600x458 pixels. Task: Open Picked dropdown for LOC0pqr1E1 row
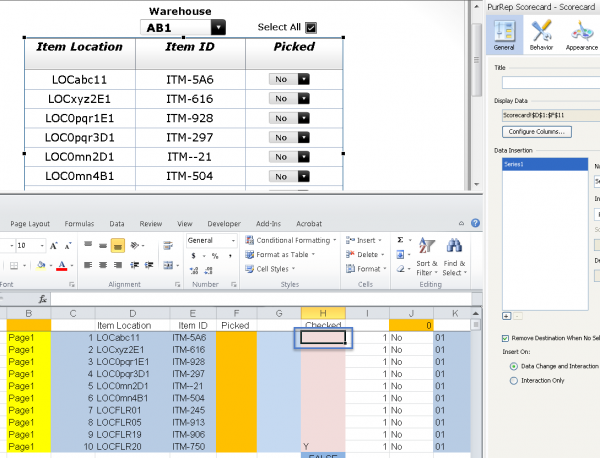(x=303, y=118)
